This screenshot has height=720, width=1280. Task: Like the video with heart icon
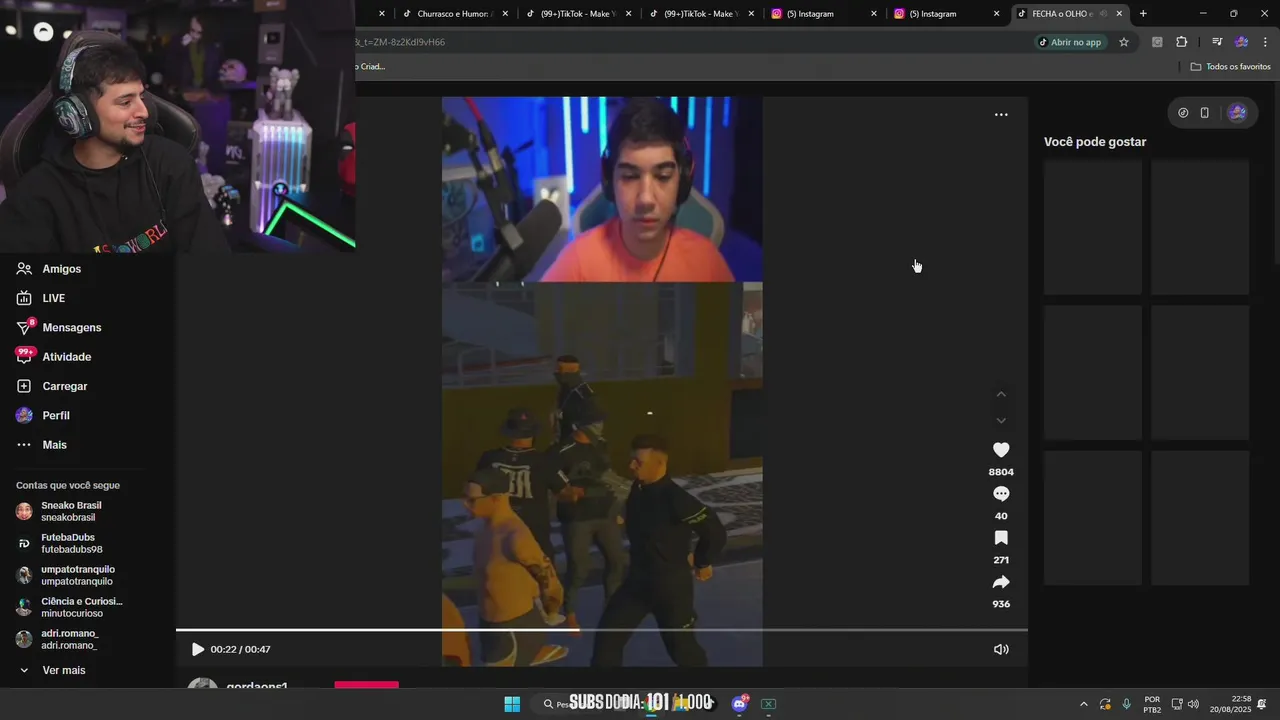click(x=1001, y=450)
